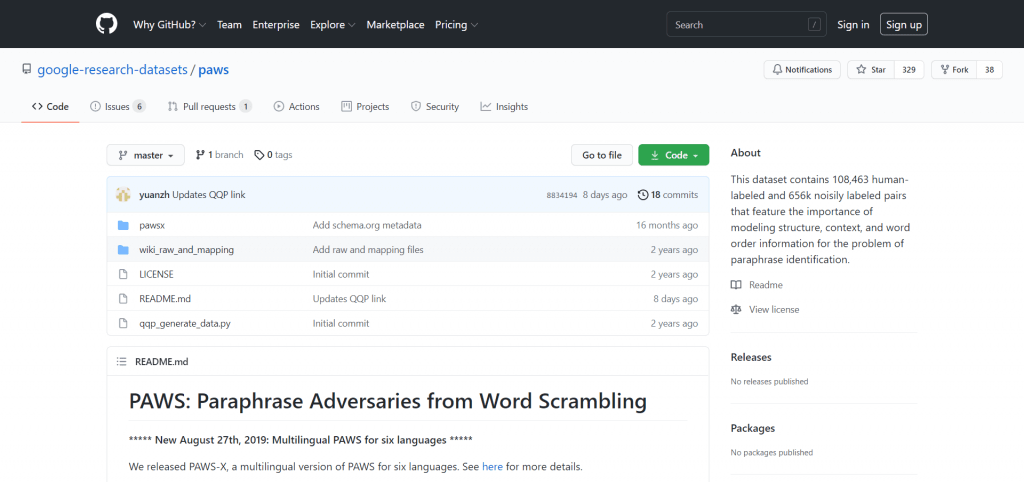Screen dimensions: 1024x482
Task: Click the Readme link in About
Action: tap(765, 285)
